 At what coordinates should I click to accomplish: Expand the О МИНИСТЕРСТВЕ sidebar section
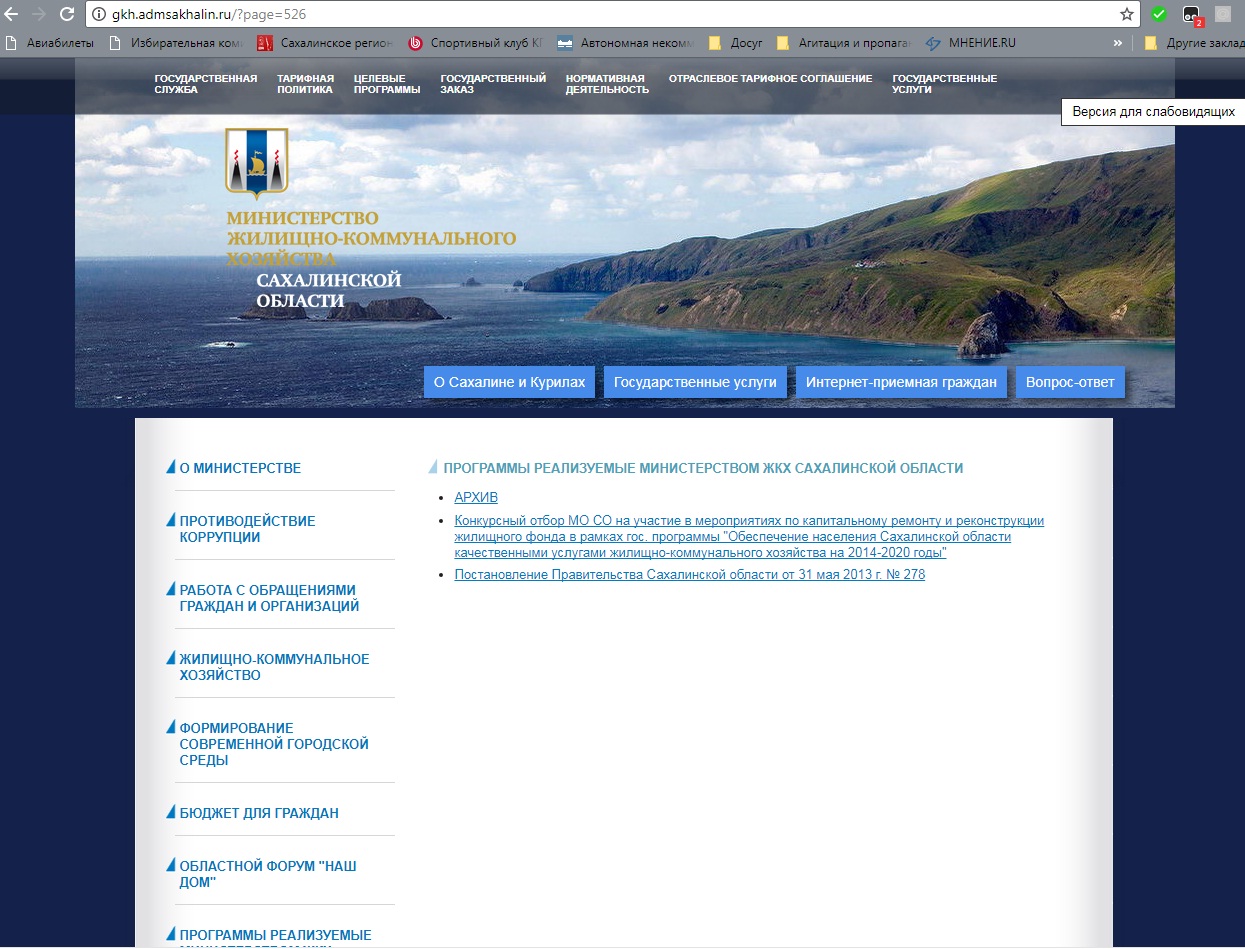pyautogui.click(x=240, y=468)
